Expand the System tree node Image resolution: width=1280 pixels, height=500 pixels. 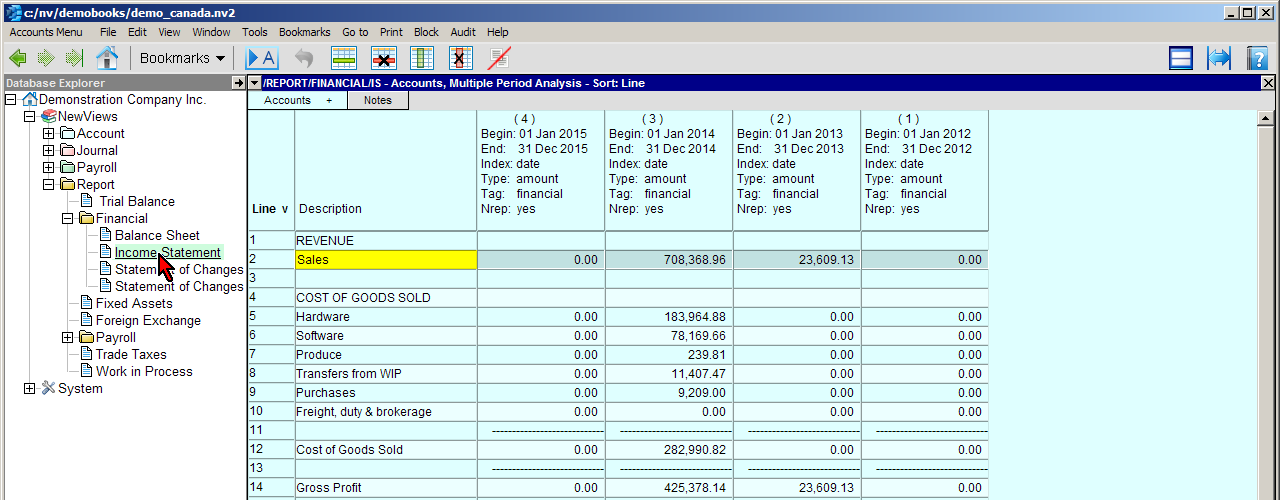(29, 389)
